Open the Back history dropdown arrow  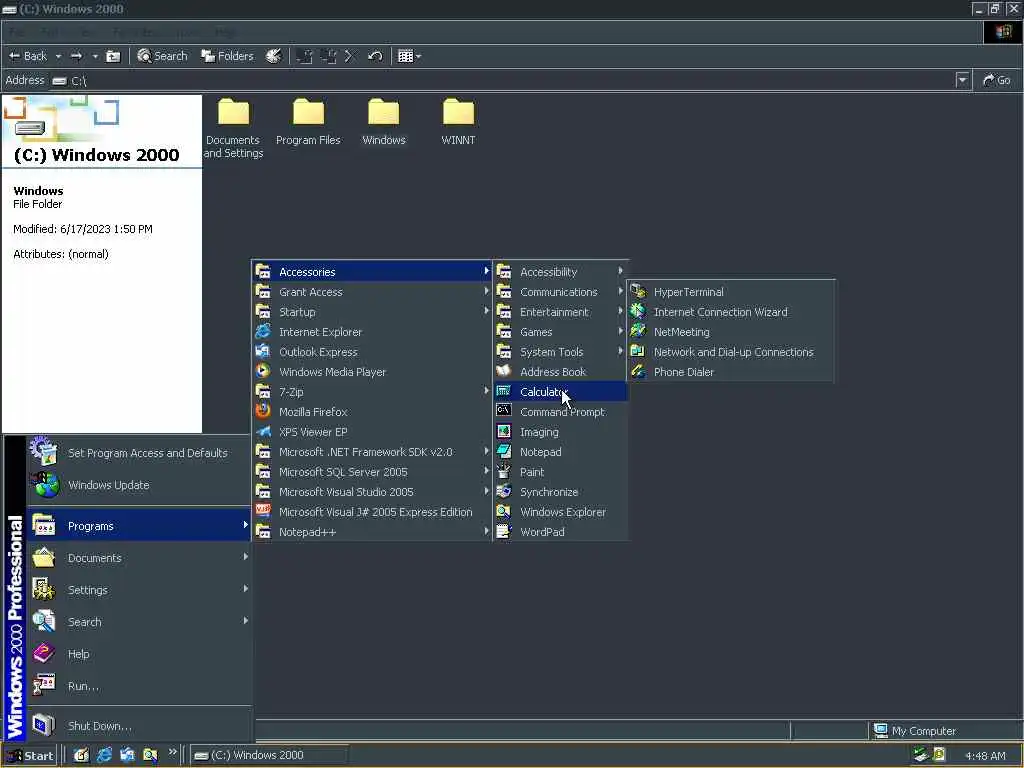tap(58, 56)
